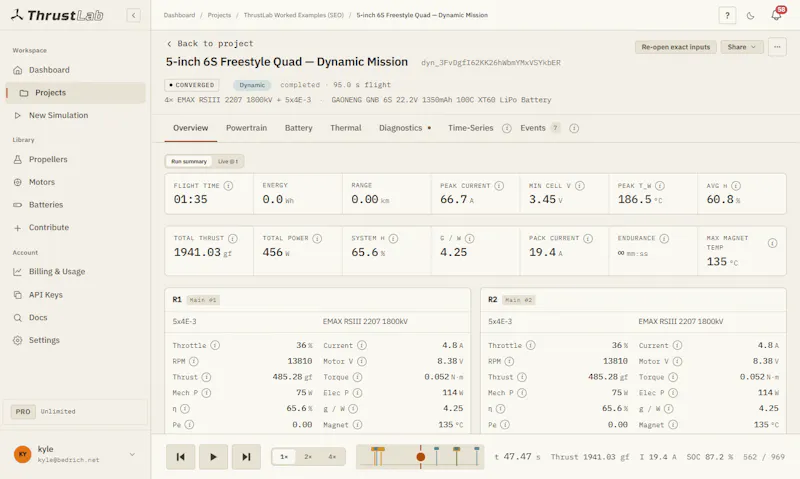Play the simulation timeline

(x=213, y=457)
